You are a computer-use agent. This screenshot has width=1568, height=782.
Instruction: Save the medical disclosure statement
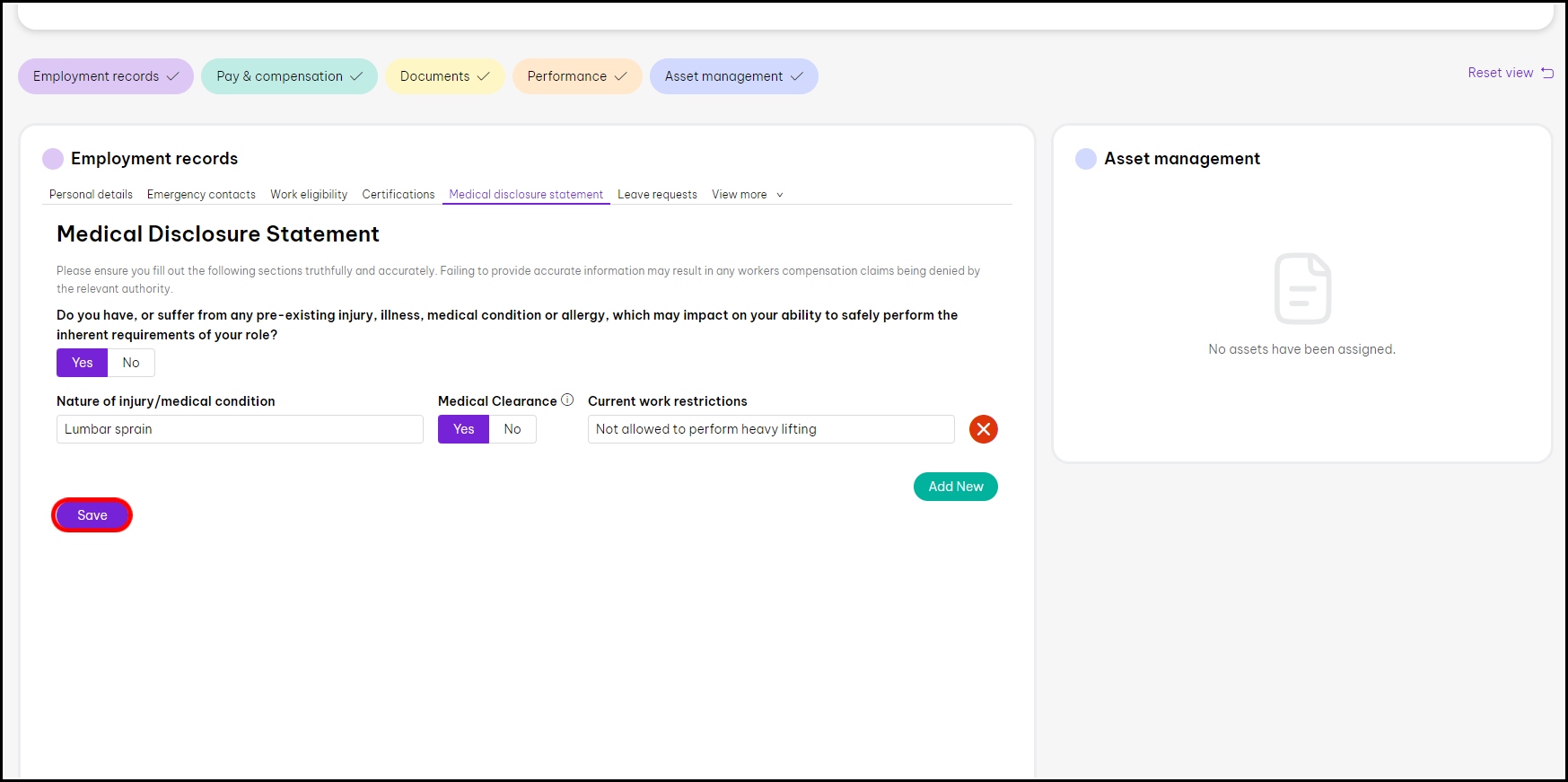point(92,515)
